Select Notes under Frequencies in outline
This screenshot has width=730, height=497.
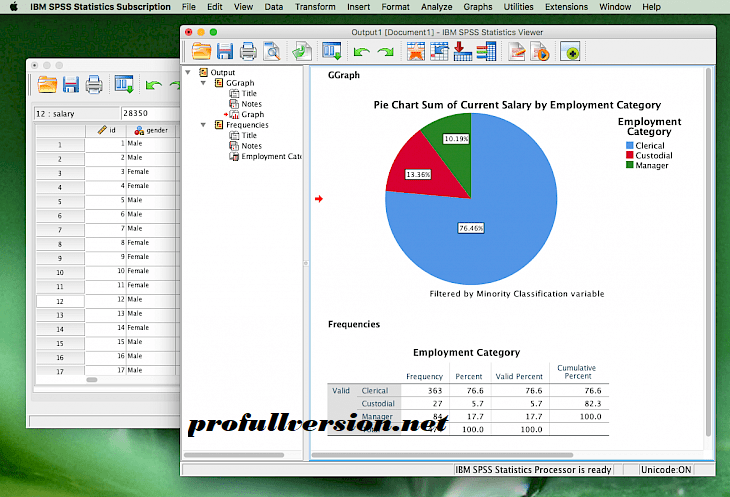click(x=251, y=146)
